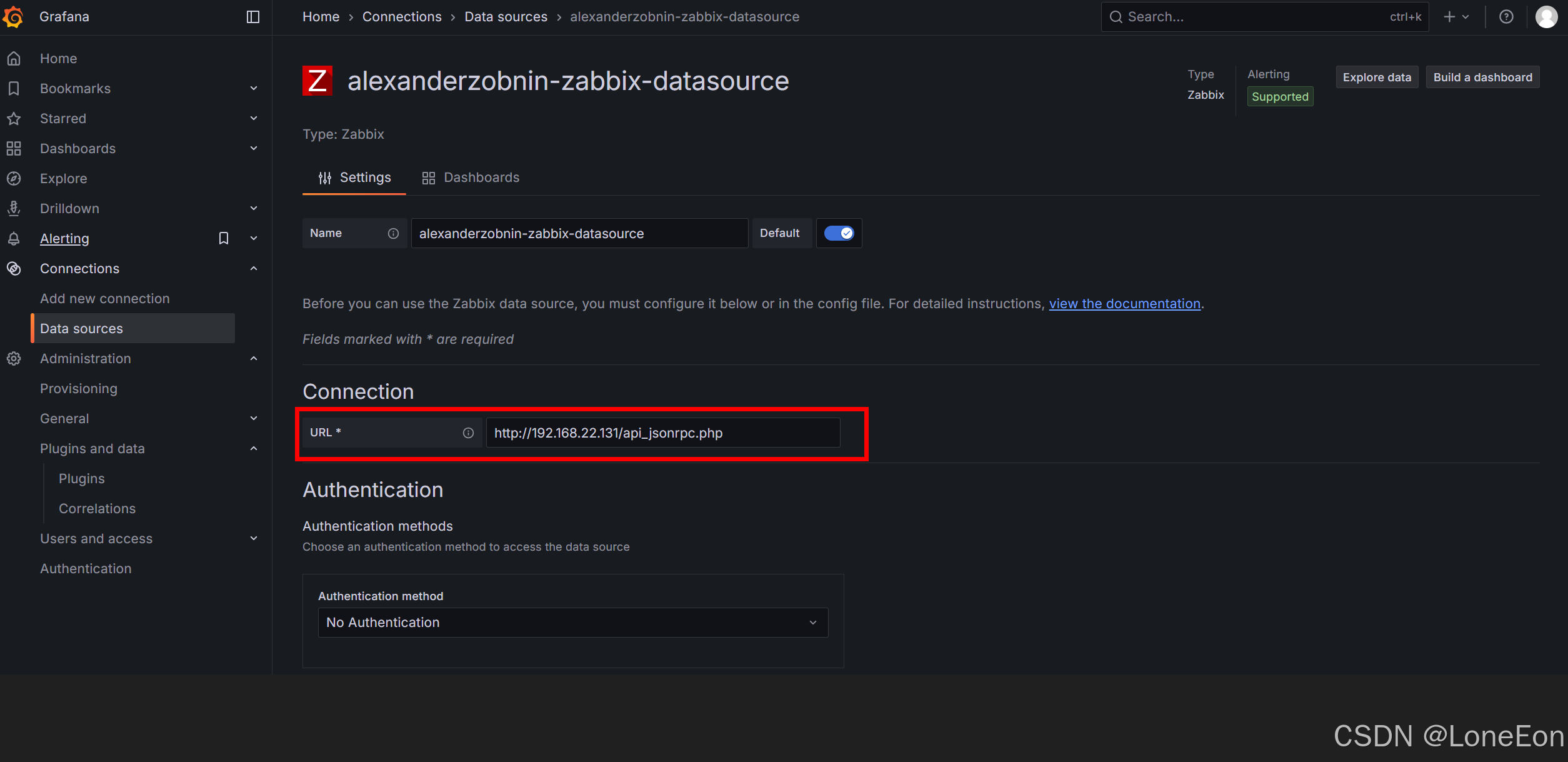Toggle the Default data source switch
1568x762 pixels.
839,233
